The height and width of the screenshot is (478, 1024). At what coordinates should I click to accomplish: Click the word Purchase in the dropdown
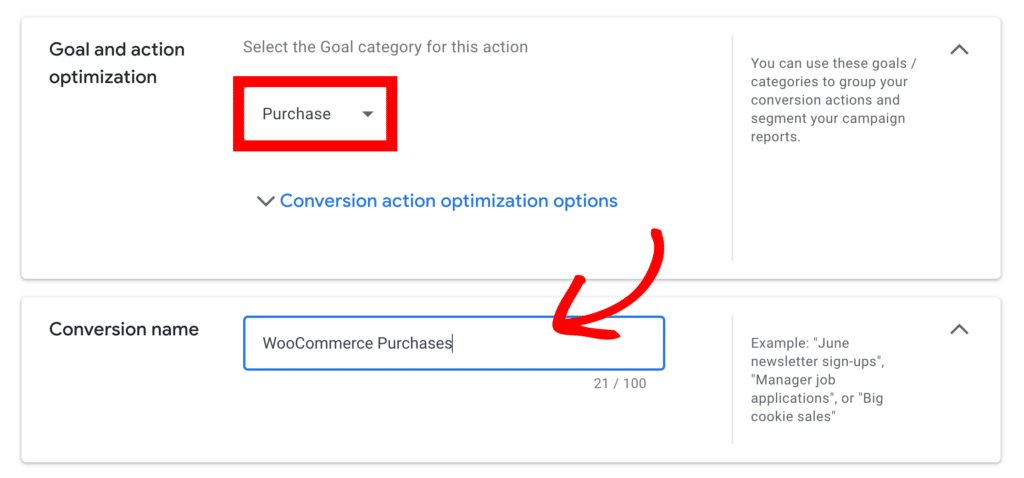[296, 114]
